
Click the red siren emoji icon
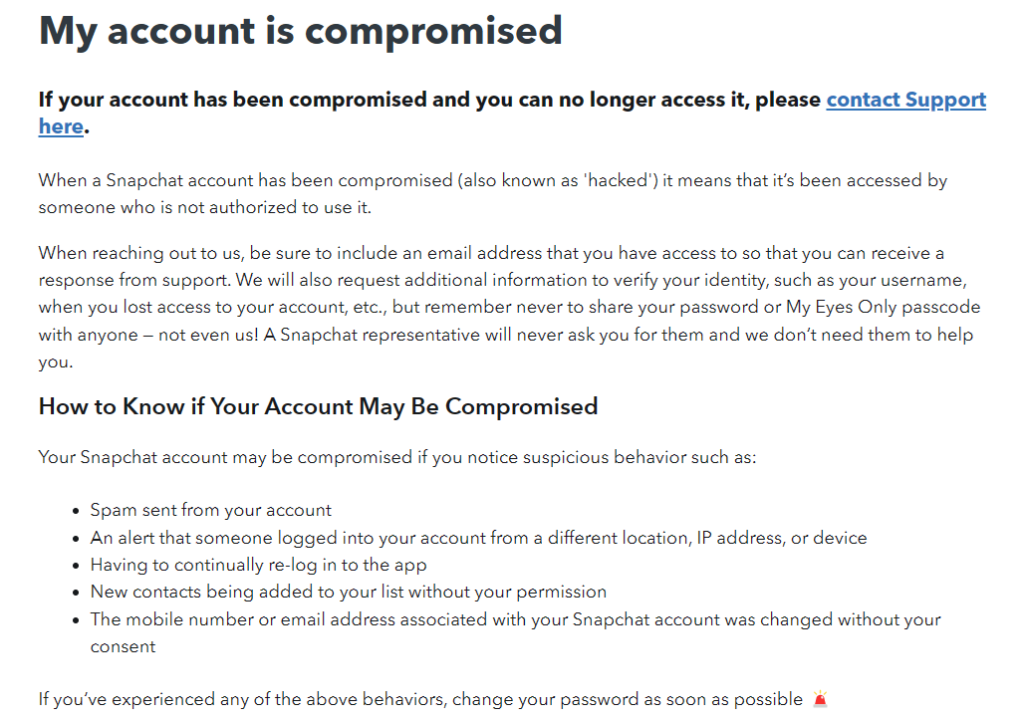coord(821,699)
